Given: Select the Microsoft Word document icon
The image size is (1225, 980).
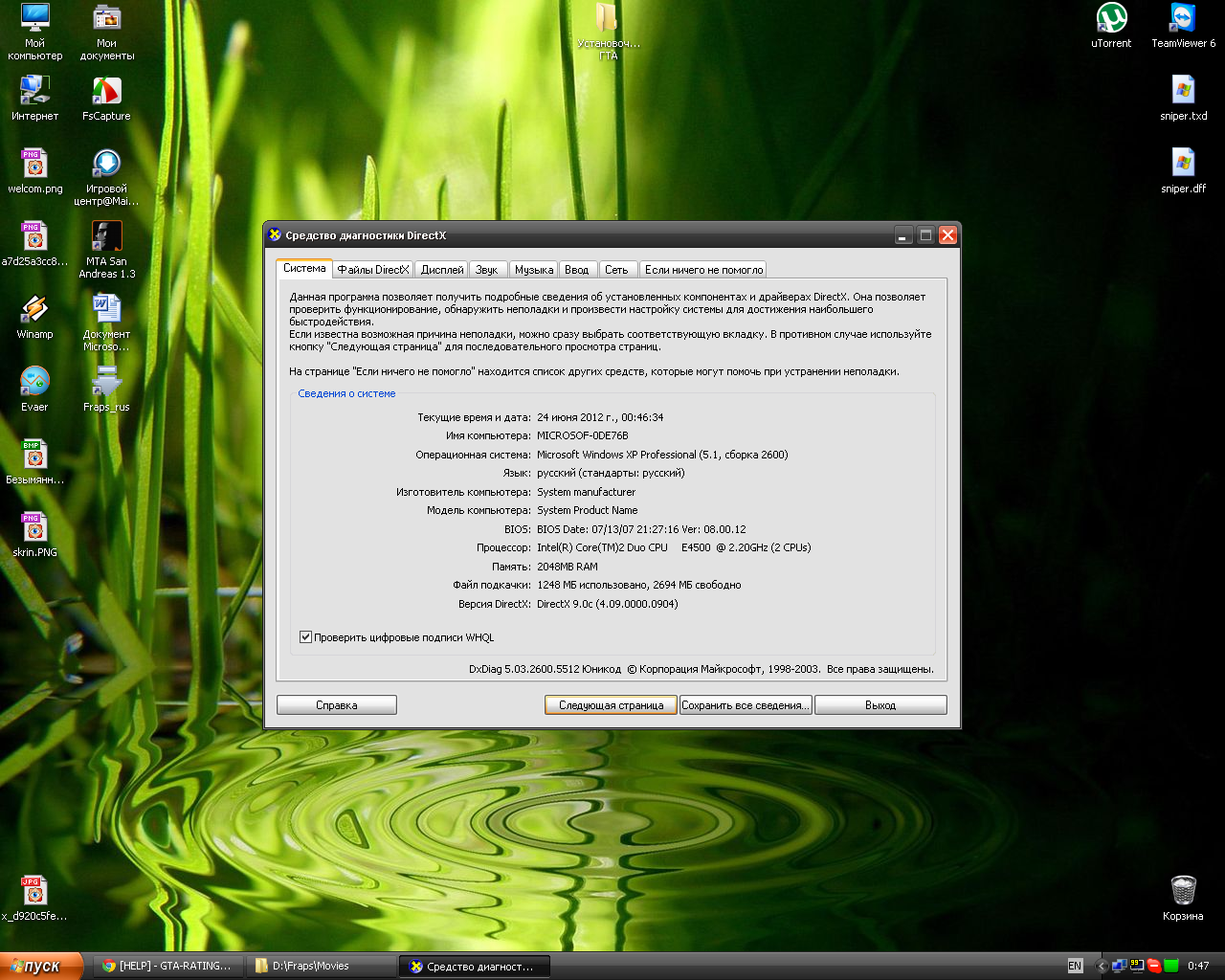Looking at the screenshot, I should point(106,323).
